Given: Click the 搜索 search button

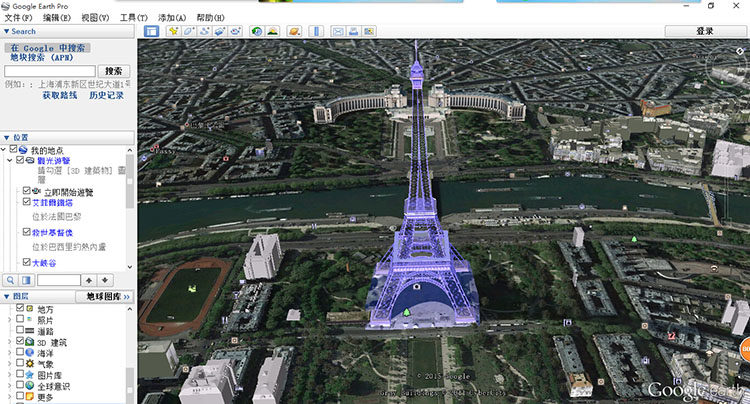Looking at the screenshot, I should tap(114, 71).
